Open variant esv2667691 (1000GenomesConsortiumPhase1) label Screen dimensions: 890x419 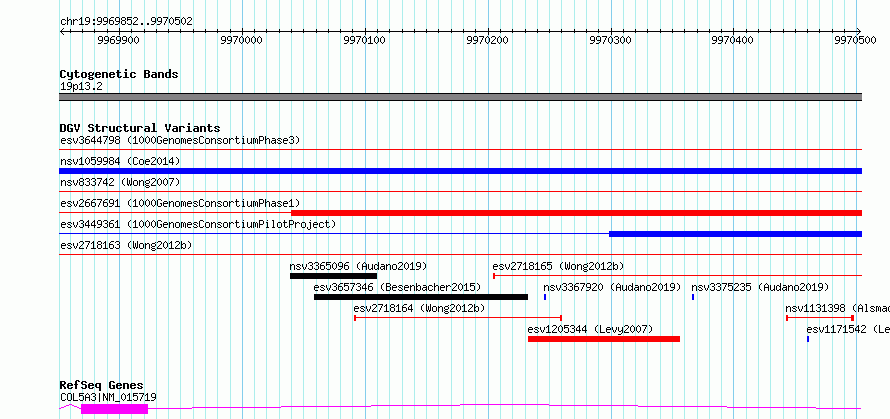point(180,203)
